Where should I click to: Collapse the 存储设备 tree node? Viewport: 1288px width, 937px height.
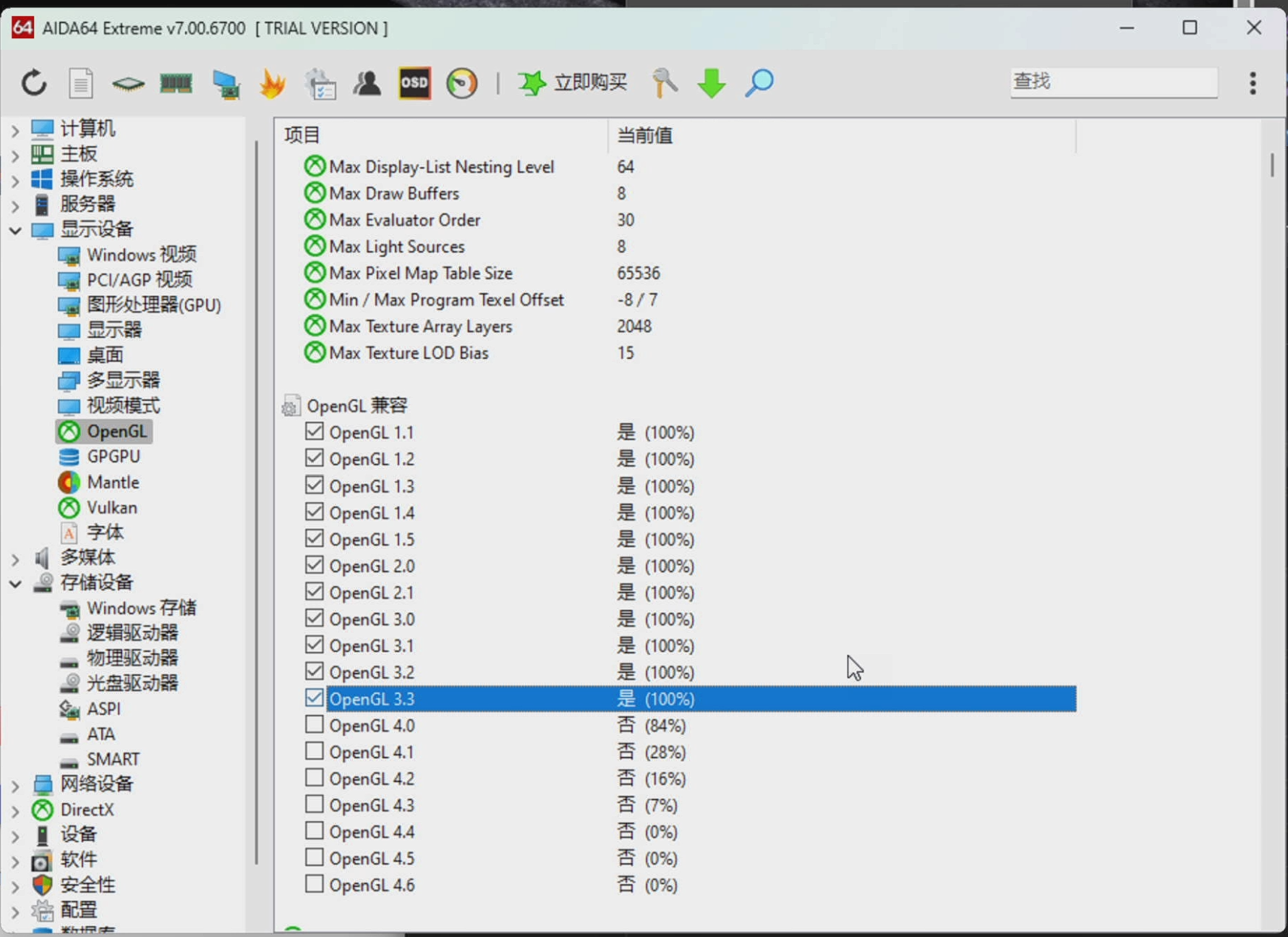coord(15,584)
